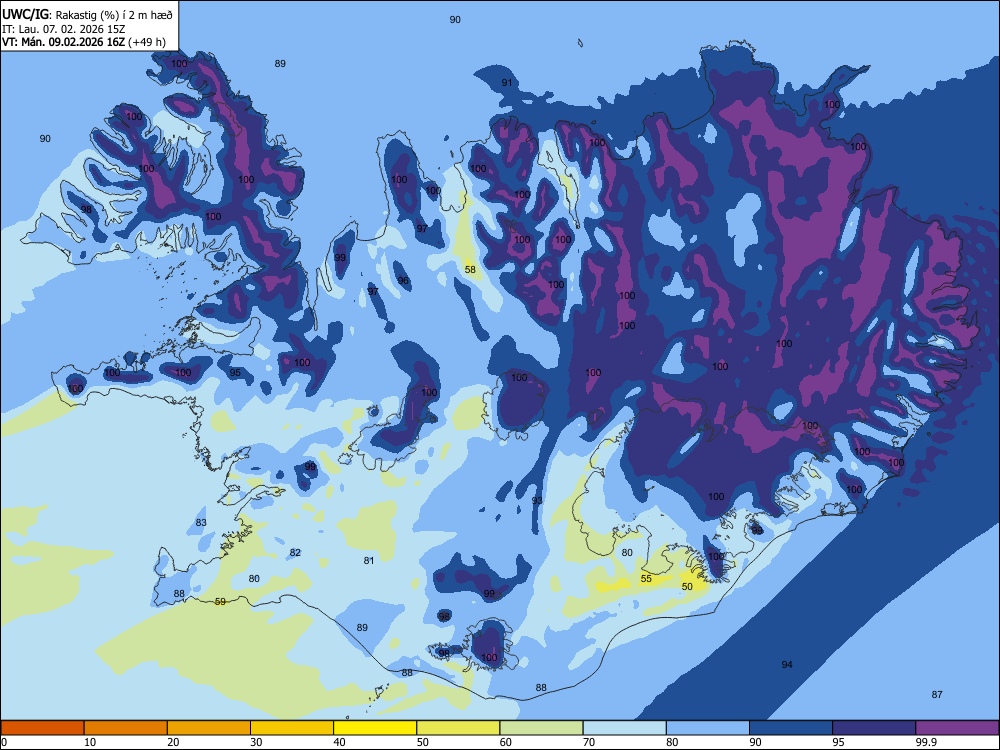Click the humidity value '58' on the map
Viewport: 1000px width, 750px height.
point(470,270)
